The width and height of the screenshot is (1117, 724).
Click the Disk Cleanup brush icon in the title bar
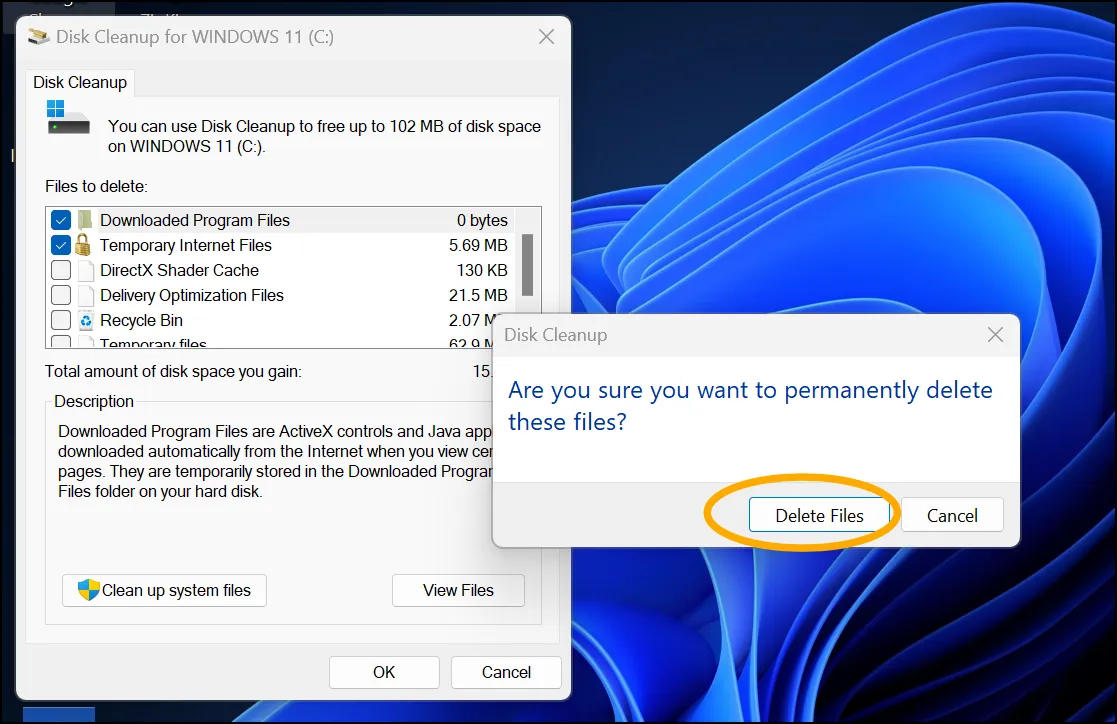click(37, 36)
